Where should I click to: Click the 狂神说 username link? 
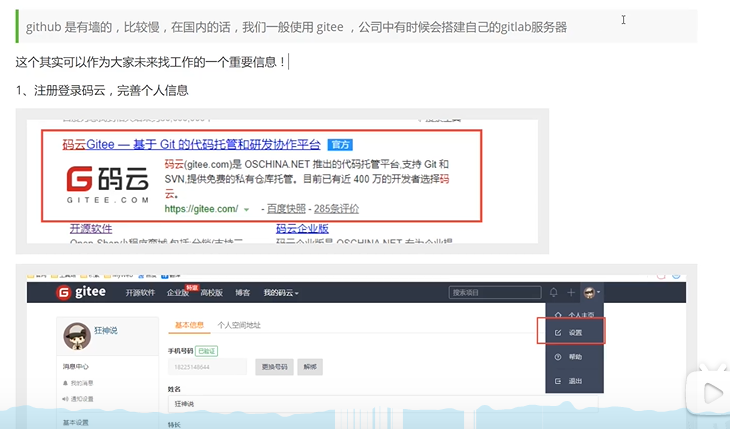106,330
